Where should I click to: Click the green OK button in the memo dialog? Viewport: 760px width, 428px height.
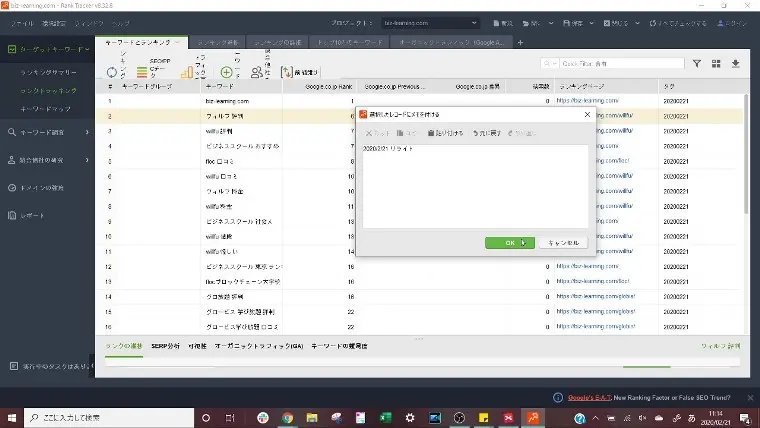[509, 243]
